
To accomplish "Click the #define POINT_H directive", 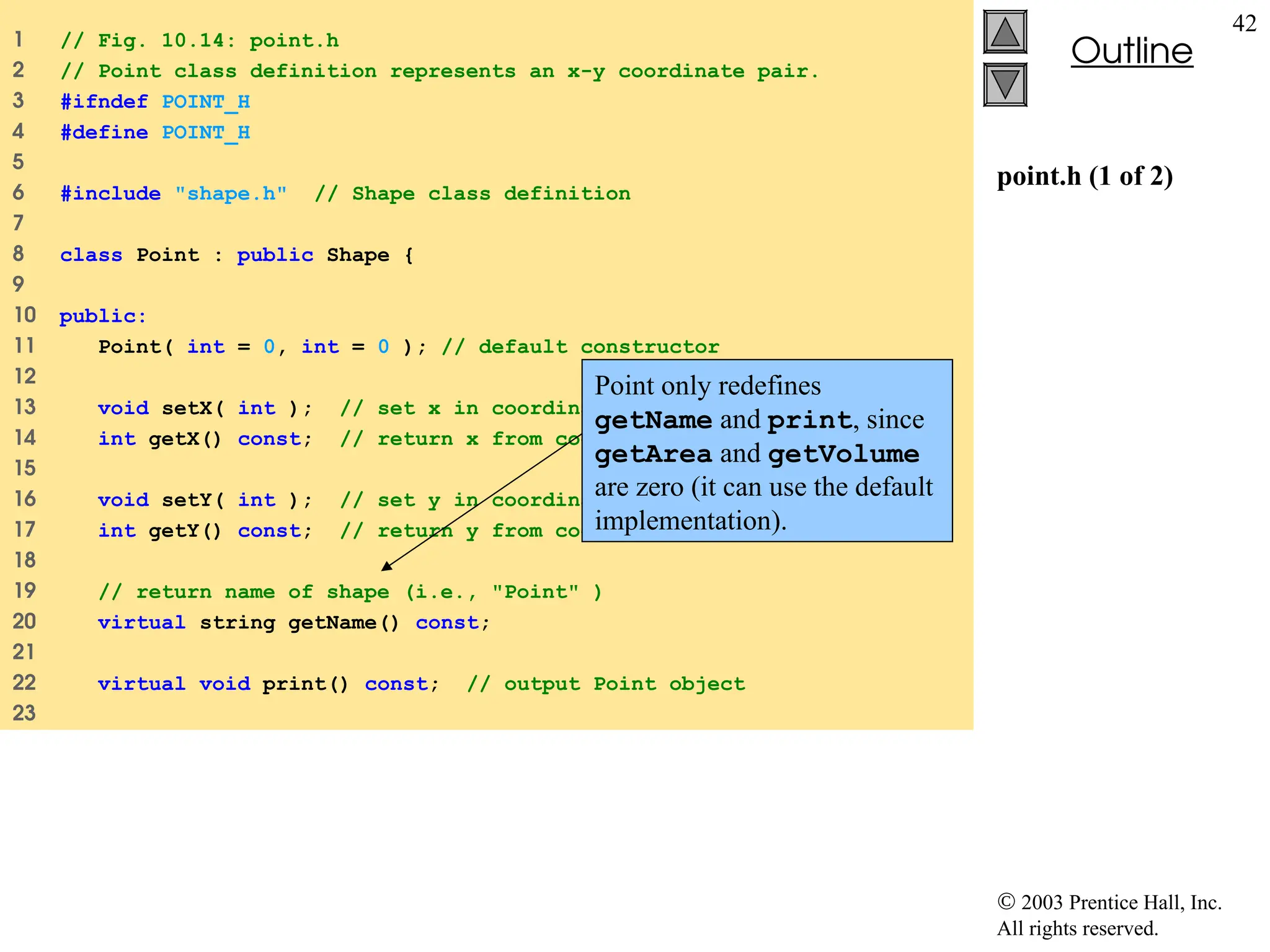I will tap(155, 133).
